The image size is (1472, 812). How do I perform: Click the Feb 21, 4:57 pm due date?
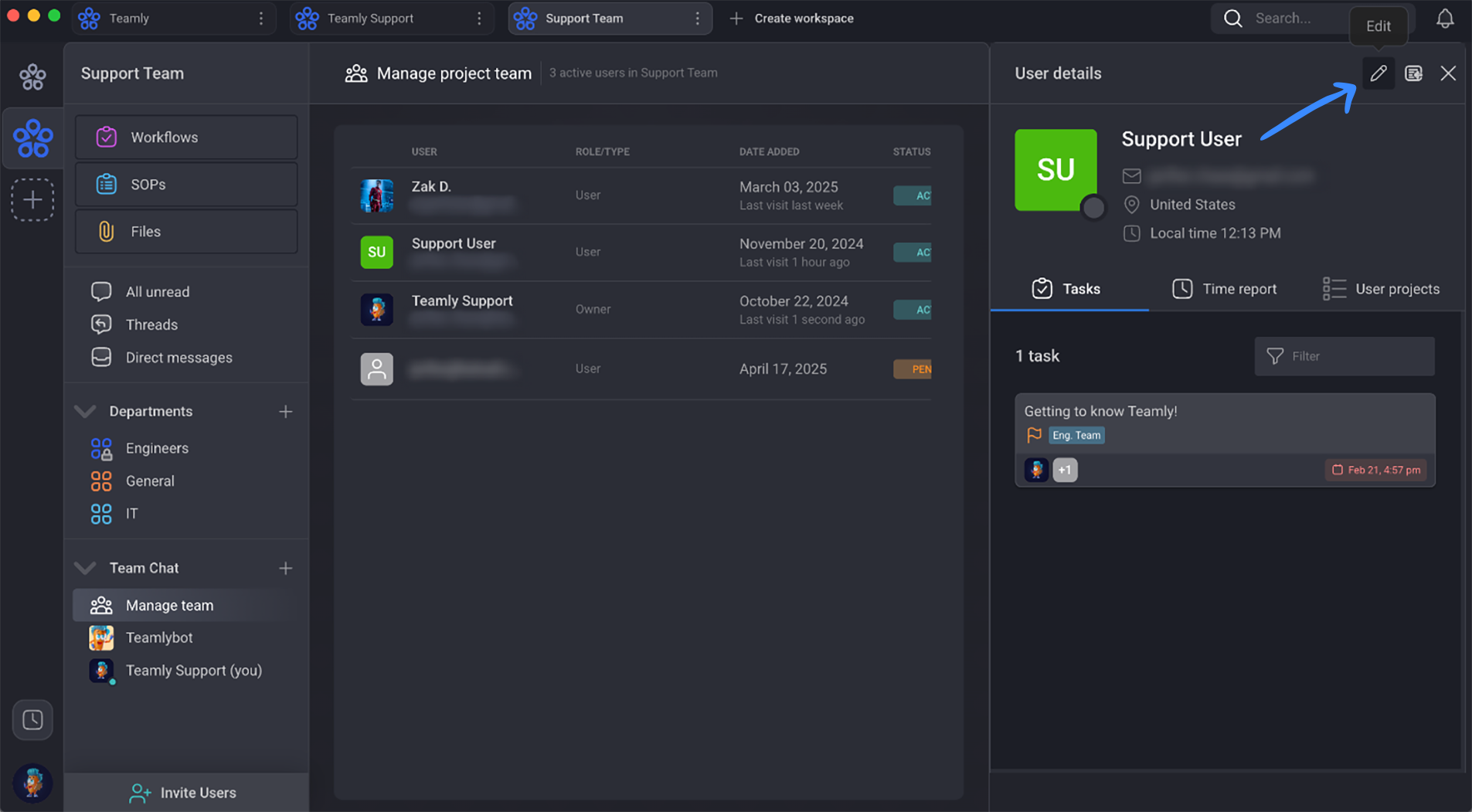[x=1376, y=470]
